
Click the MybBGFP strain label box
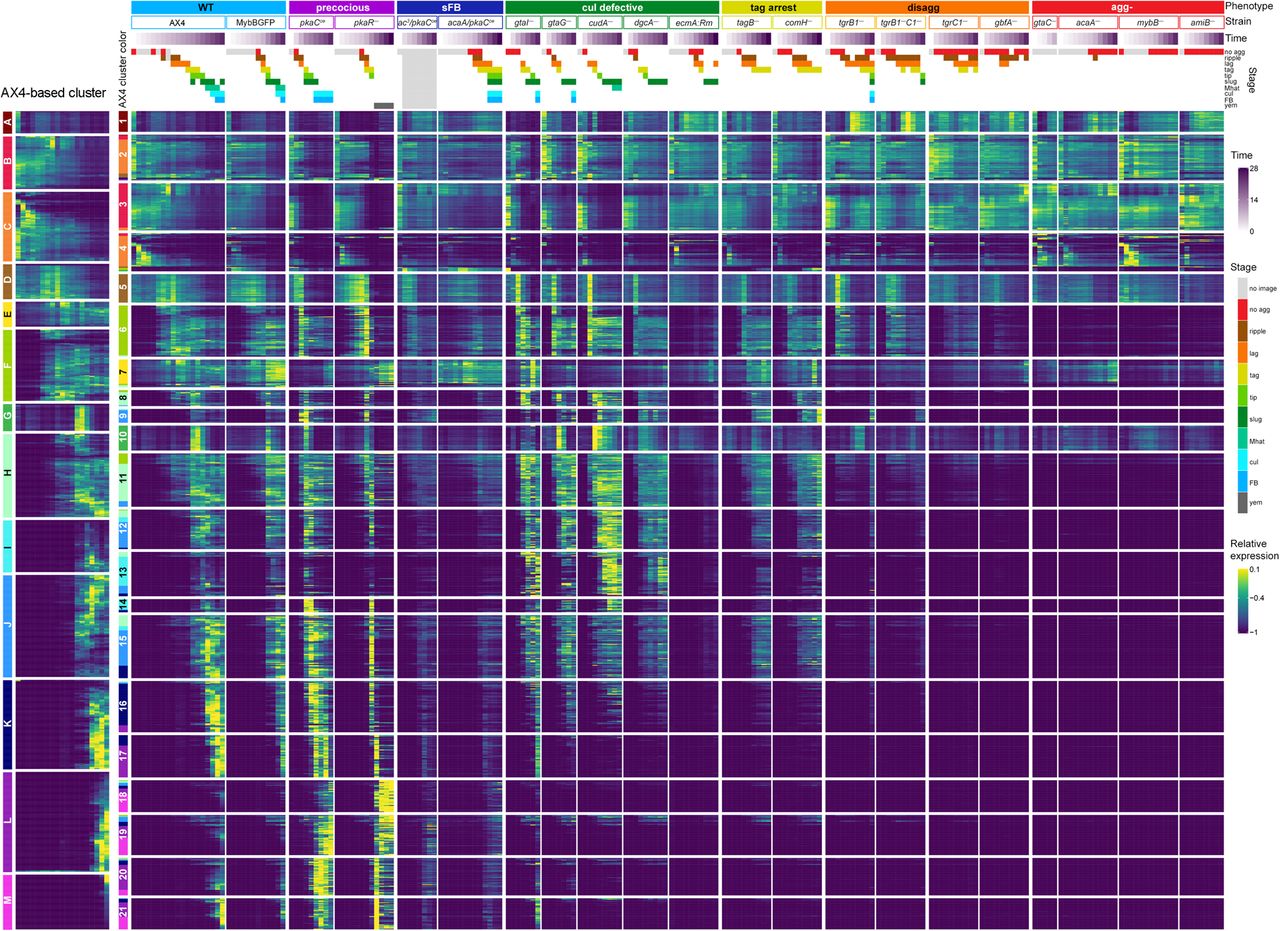tap(255, 22)
